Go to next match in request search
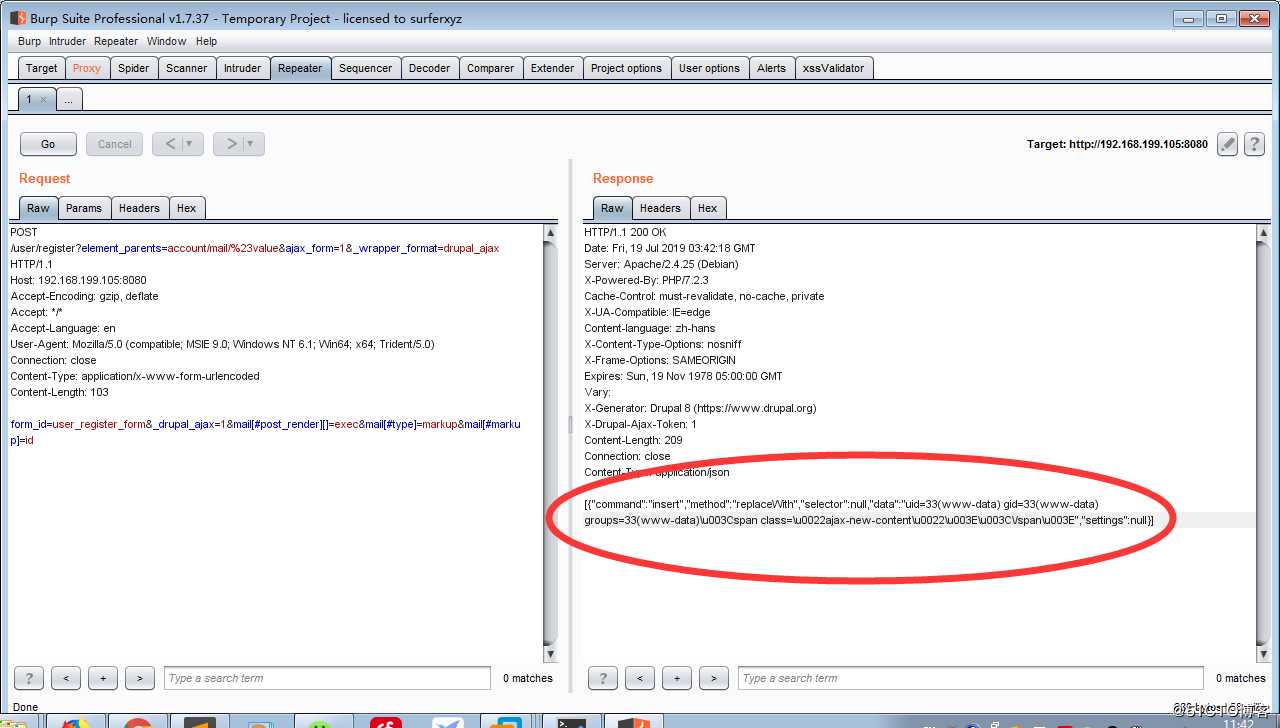 click(x=140, y=678)
